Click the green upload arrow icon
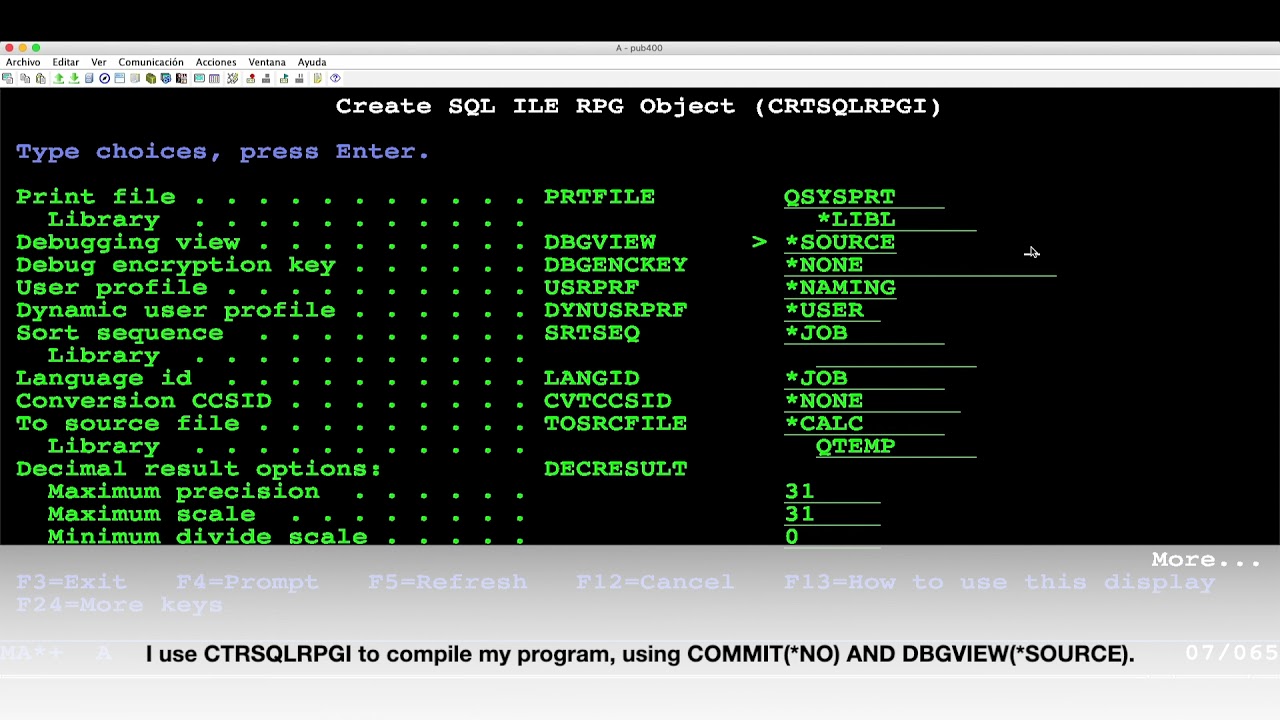The image size is (1280, 720). pos(58,78)
